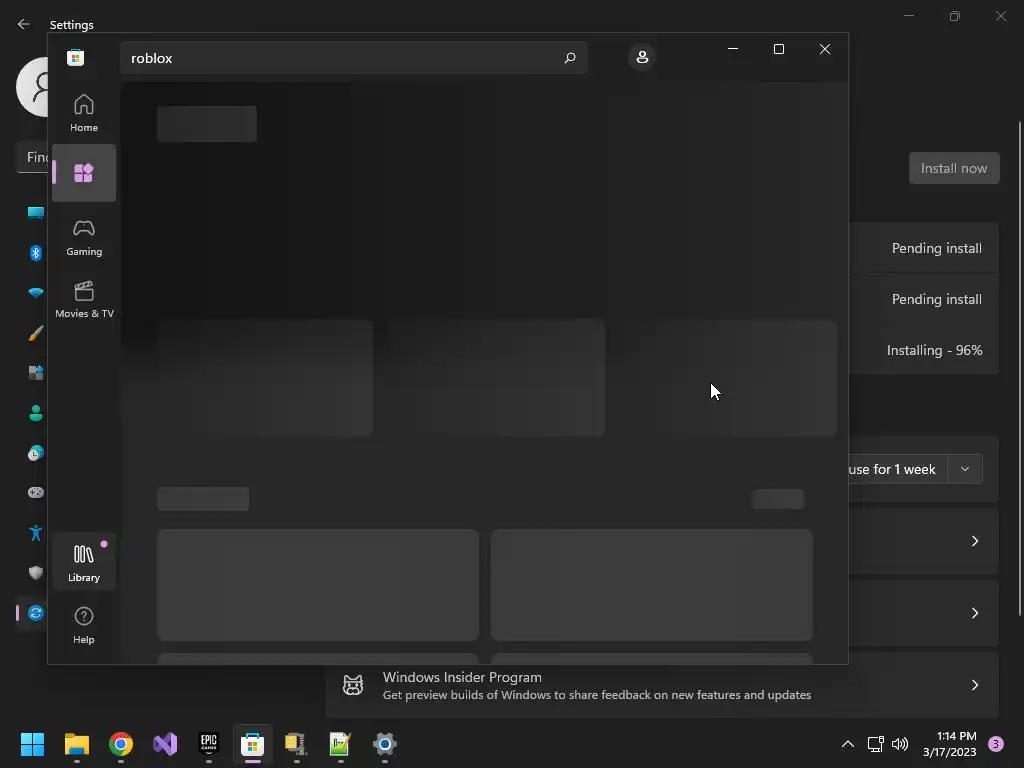Screen dimensions: 1024x768
Task: Click the Pending install status of first update
Action: click(x=936, y=248)
